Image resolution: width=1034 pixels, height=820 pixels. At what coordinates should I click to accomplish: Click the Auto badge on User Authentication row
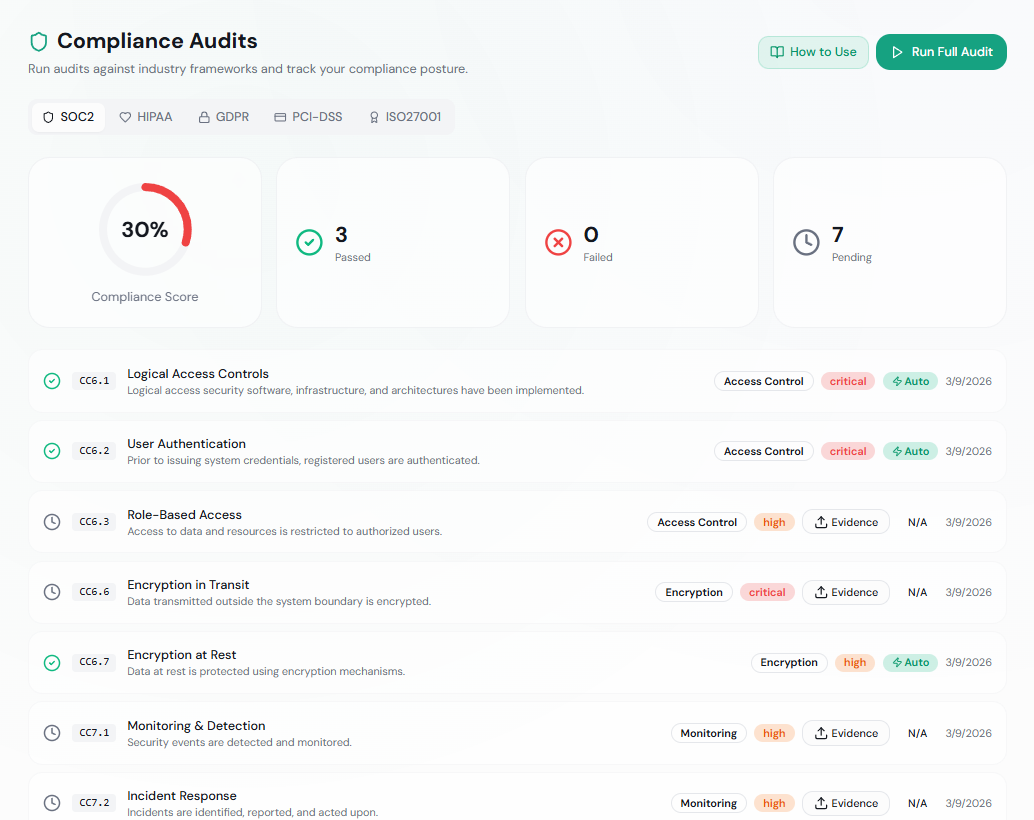tap(910, 451)
